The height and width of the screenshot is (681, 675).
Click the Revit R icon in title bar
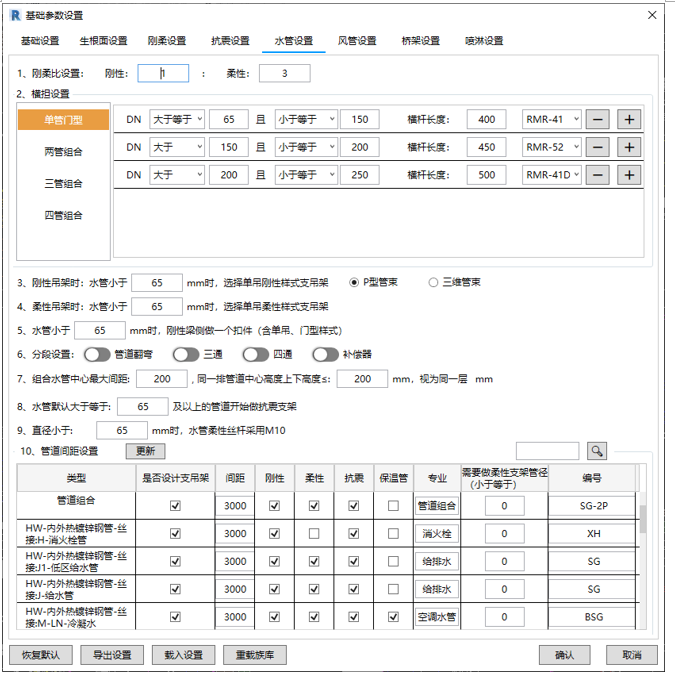tap(16, 15)
